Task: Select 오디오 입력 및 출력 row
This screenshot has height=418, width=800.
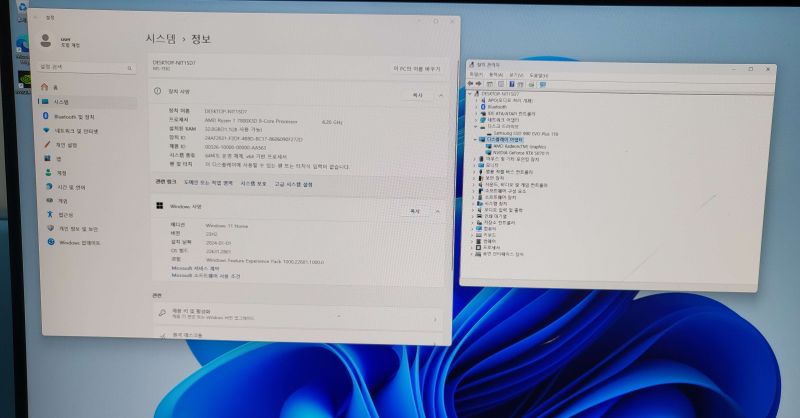Action: point(502,210)
